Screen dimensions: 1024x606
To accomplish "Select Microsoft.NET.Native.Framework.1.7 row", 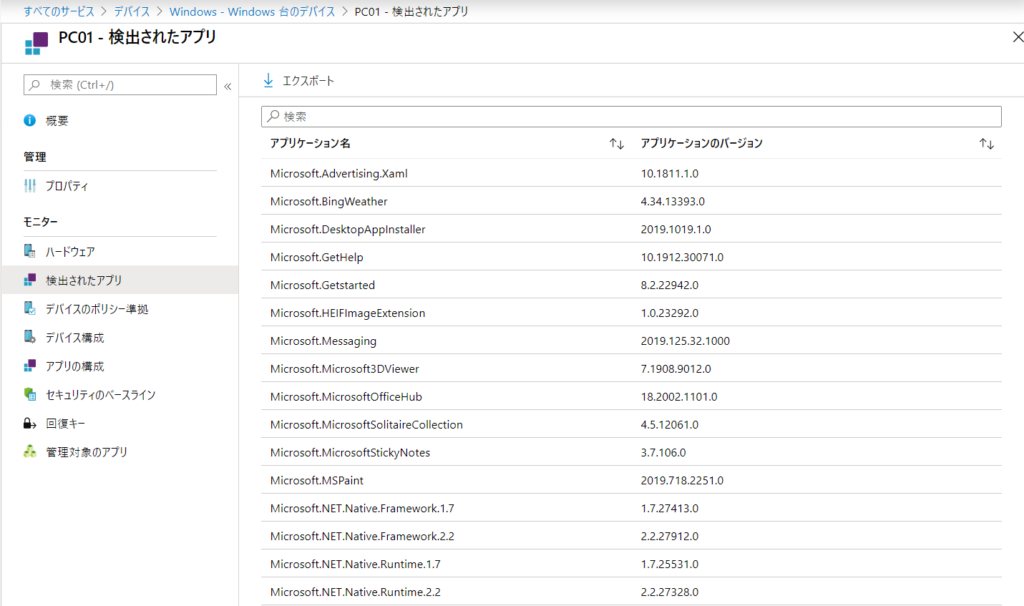I will pos(632,508).
